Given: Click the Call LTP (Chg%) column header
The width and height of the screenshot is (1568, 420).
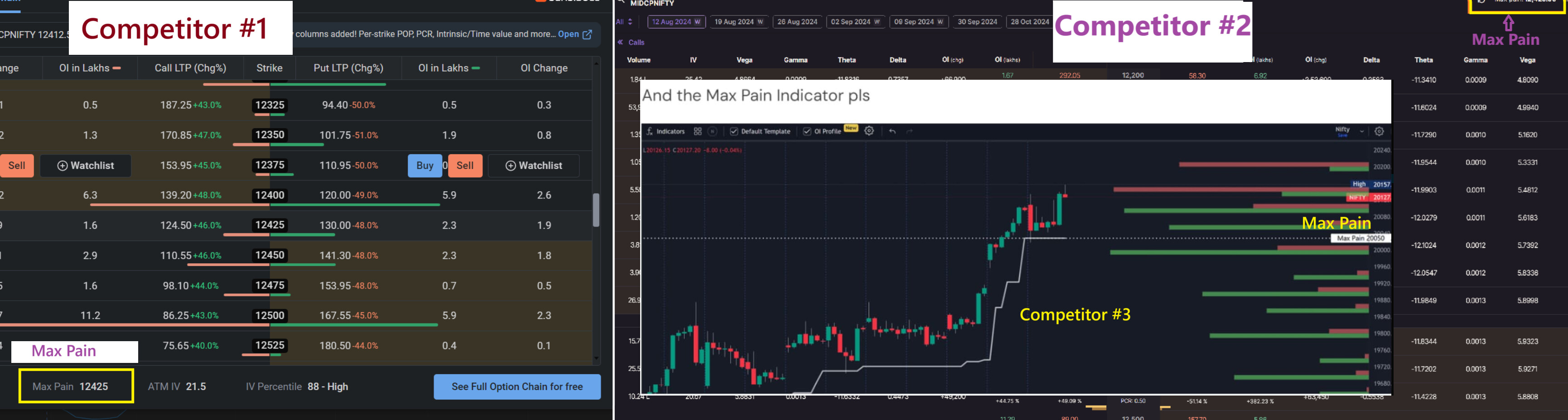Looking at the screenshot, I should point(190,68).
